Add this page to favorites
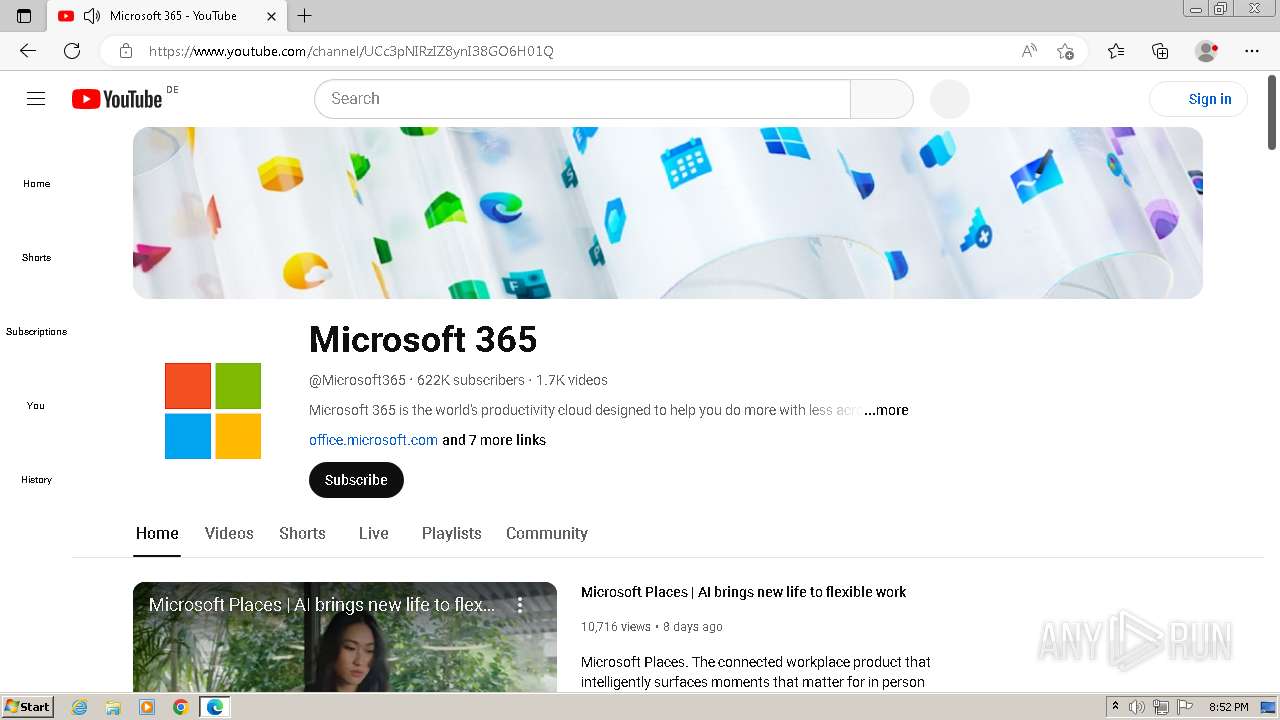Screen dimensions: 1280x720 pos(1065,51)
